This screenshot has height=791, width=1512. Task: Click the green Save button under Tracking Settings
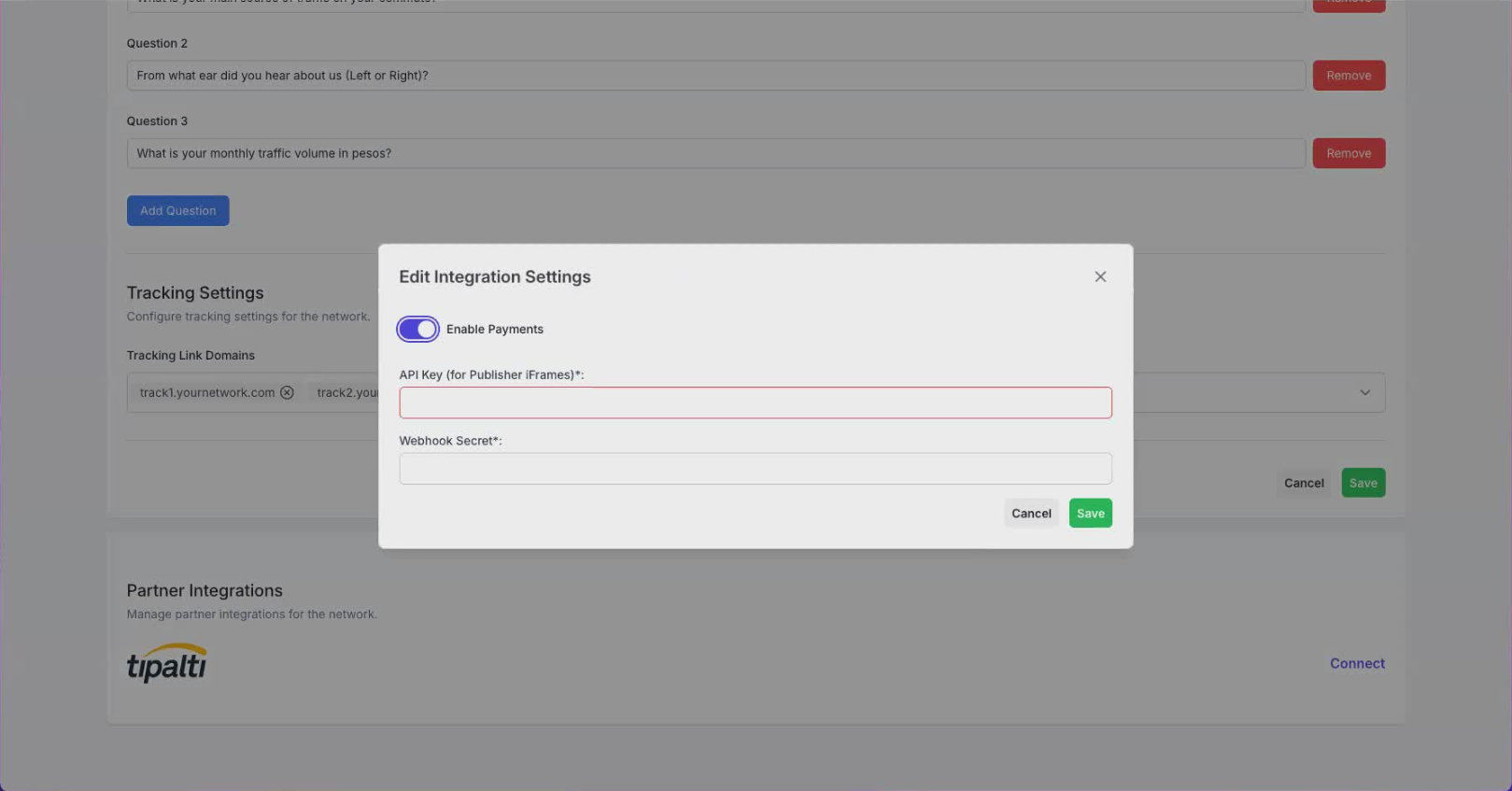pyautogui.click(x=1363, y=483)
